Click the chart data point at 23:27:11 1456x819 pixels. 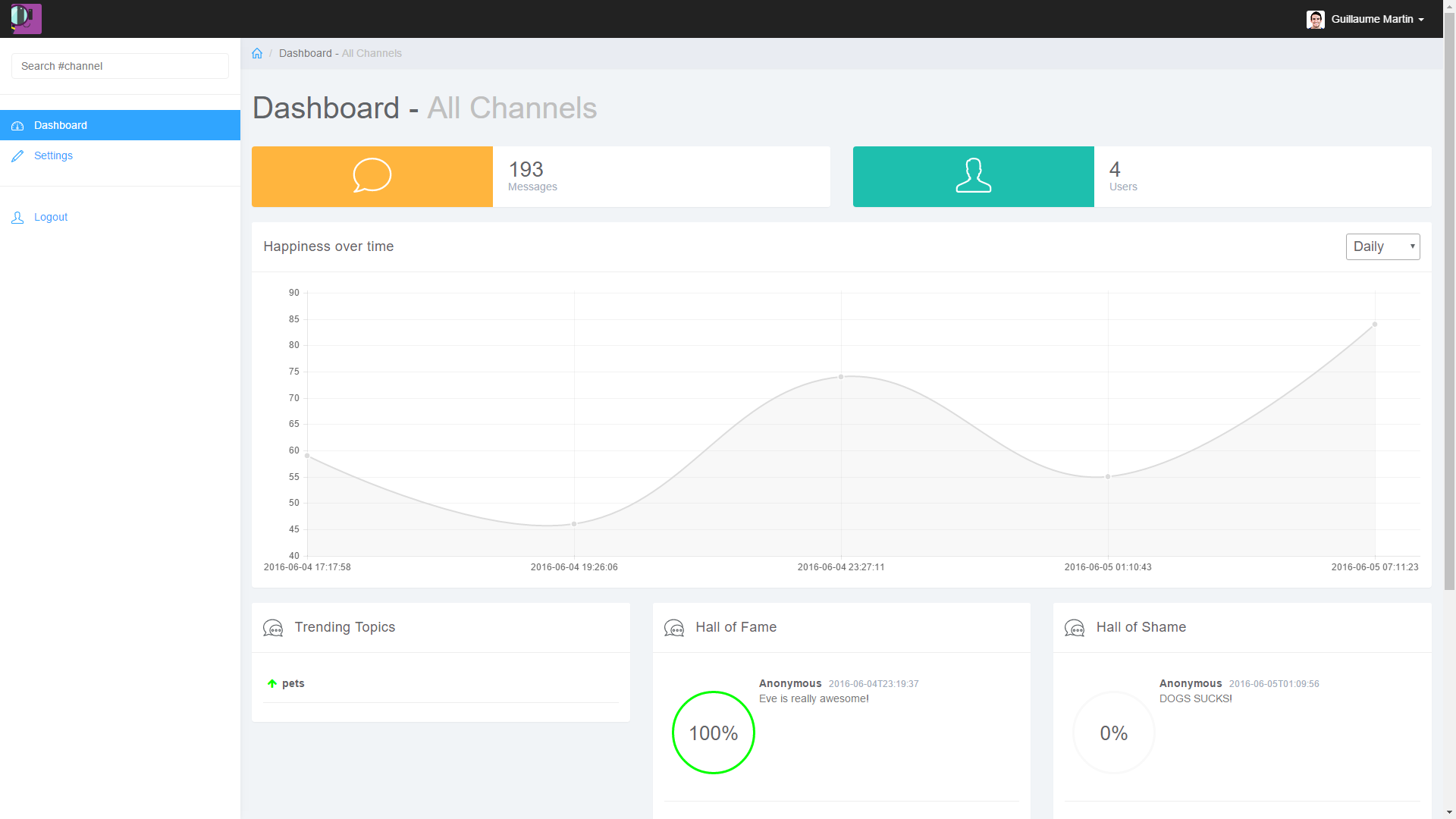pos(841,377)
